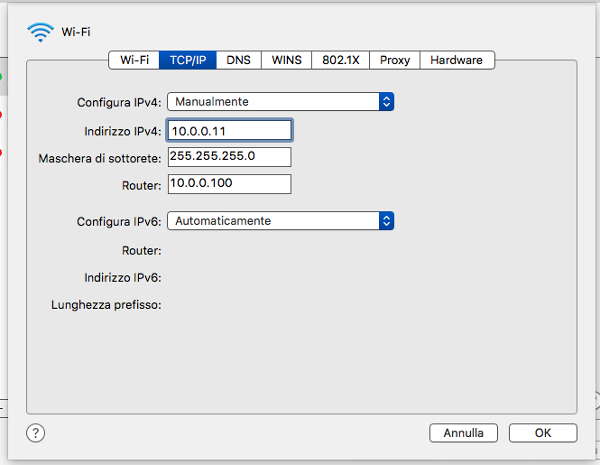Focus the Maschera di sottorete field
This screenshot has height=465, width=600.
[x=229, y=157]
